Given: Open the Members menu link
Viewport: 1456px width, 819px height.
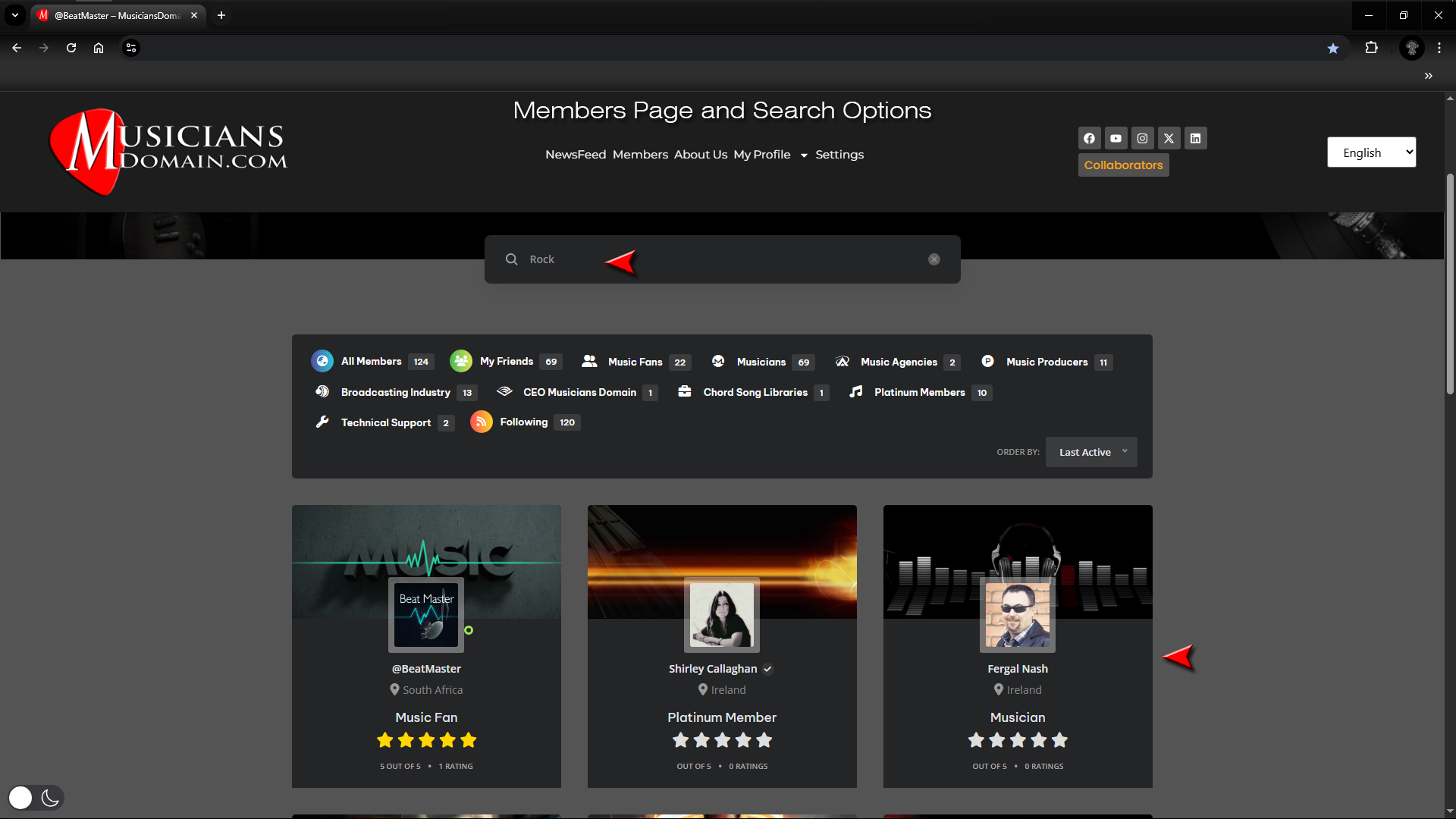Looking at the screenshot, I should pos(640,155).
